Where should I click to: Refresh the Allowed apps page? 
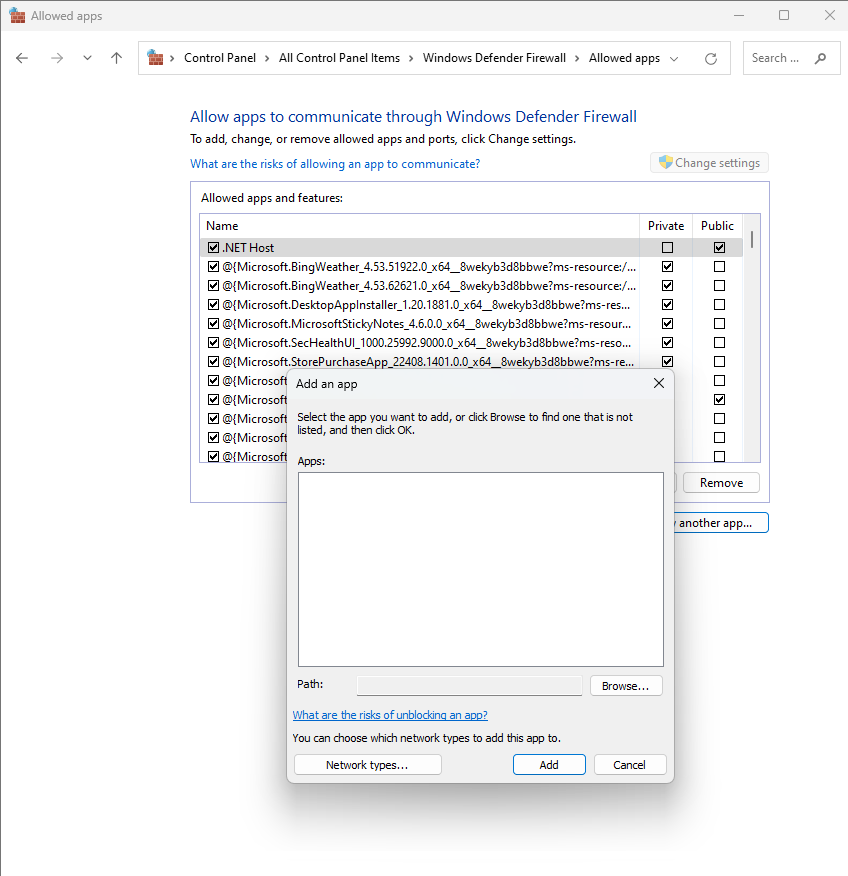(x=711, y=59)
